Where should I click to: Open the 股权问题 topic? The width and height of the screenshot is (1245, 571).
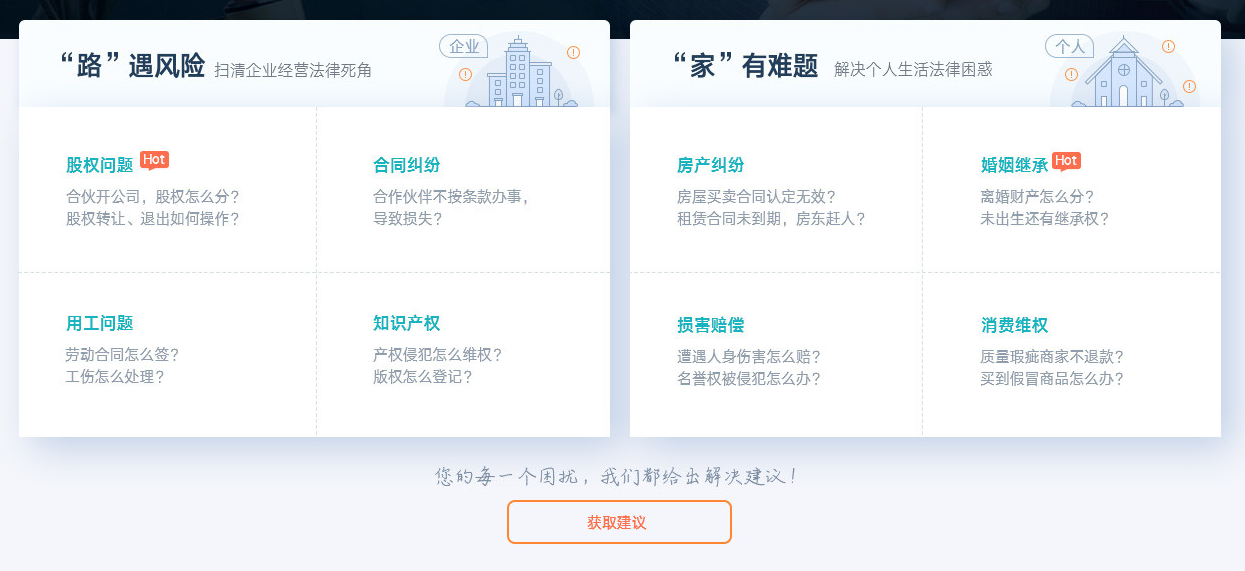click(100, 165)
